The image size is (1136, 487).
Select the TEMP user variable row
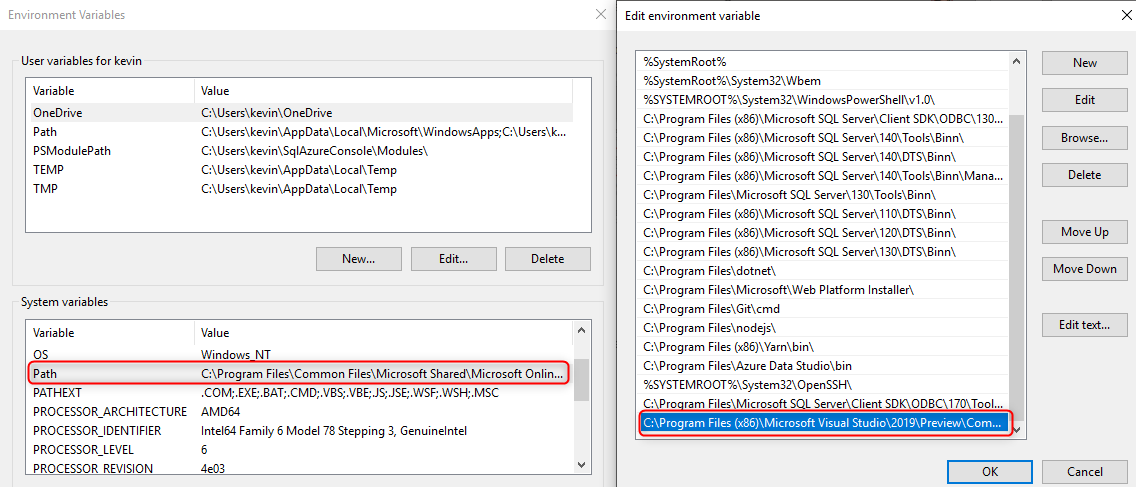[x=299, y=170]
